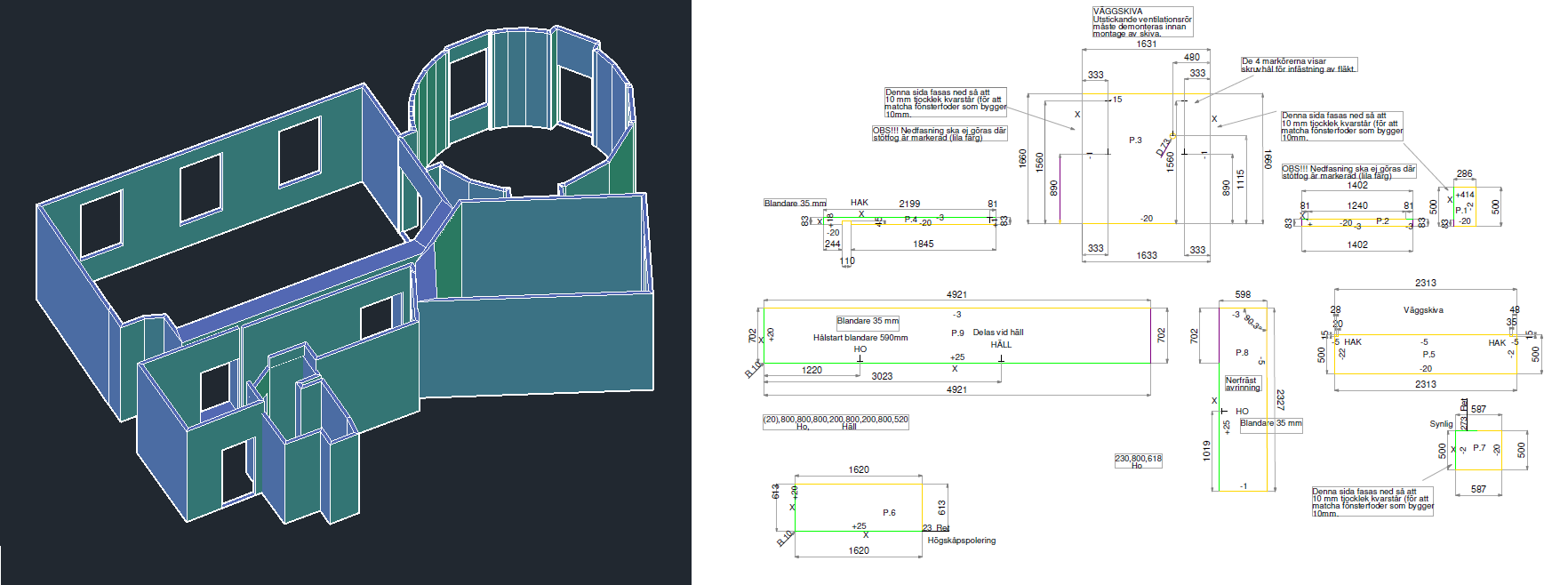Screen dimensions: 1568x585
Task: Click the 'Högskåpspolering' label
Action: (x=961, y=541)
